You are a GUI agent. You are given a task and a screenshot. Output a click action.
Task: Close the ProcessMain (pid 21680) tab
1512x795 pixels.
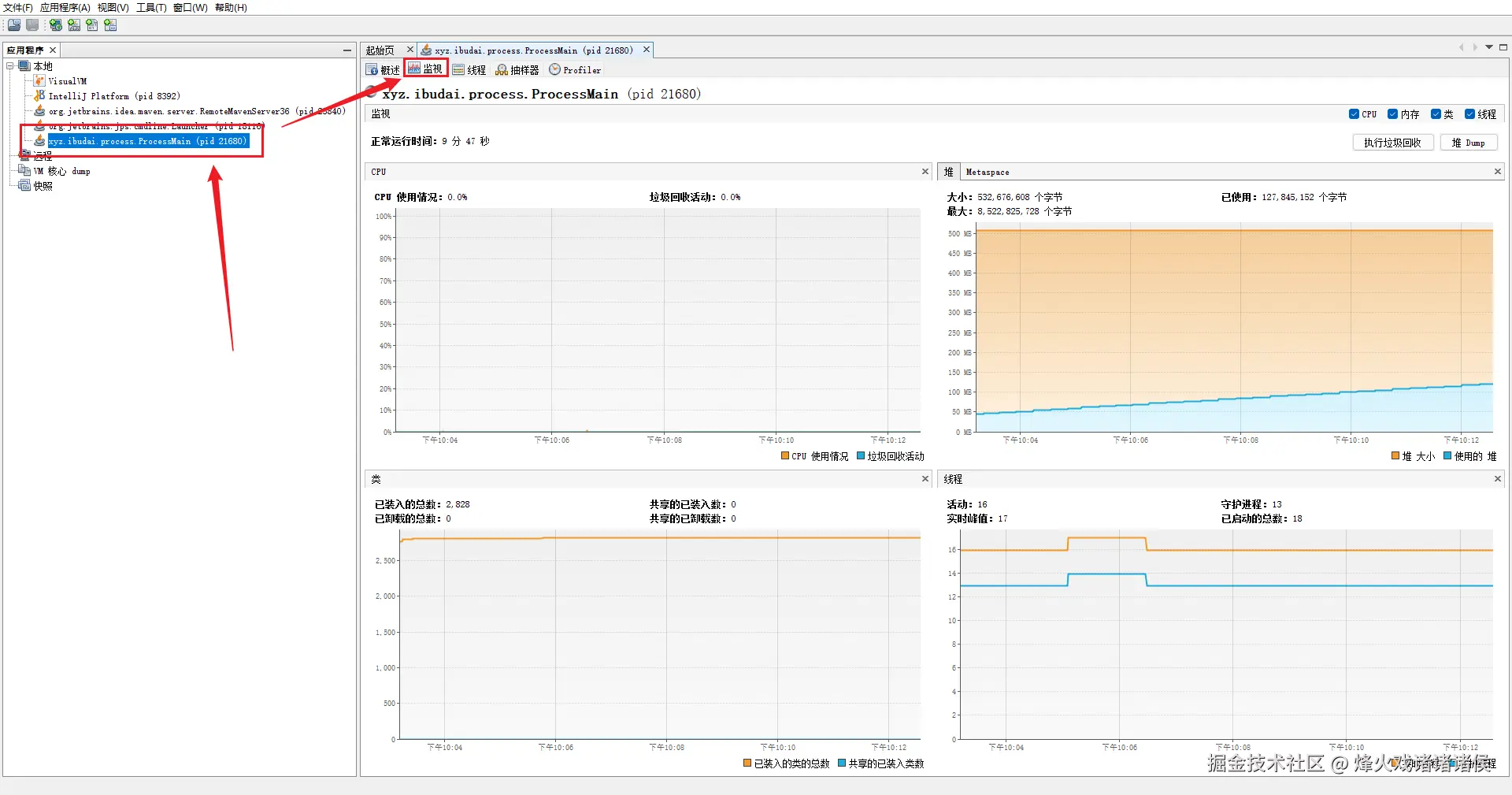click(x=647, y=50)
